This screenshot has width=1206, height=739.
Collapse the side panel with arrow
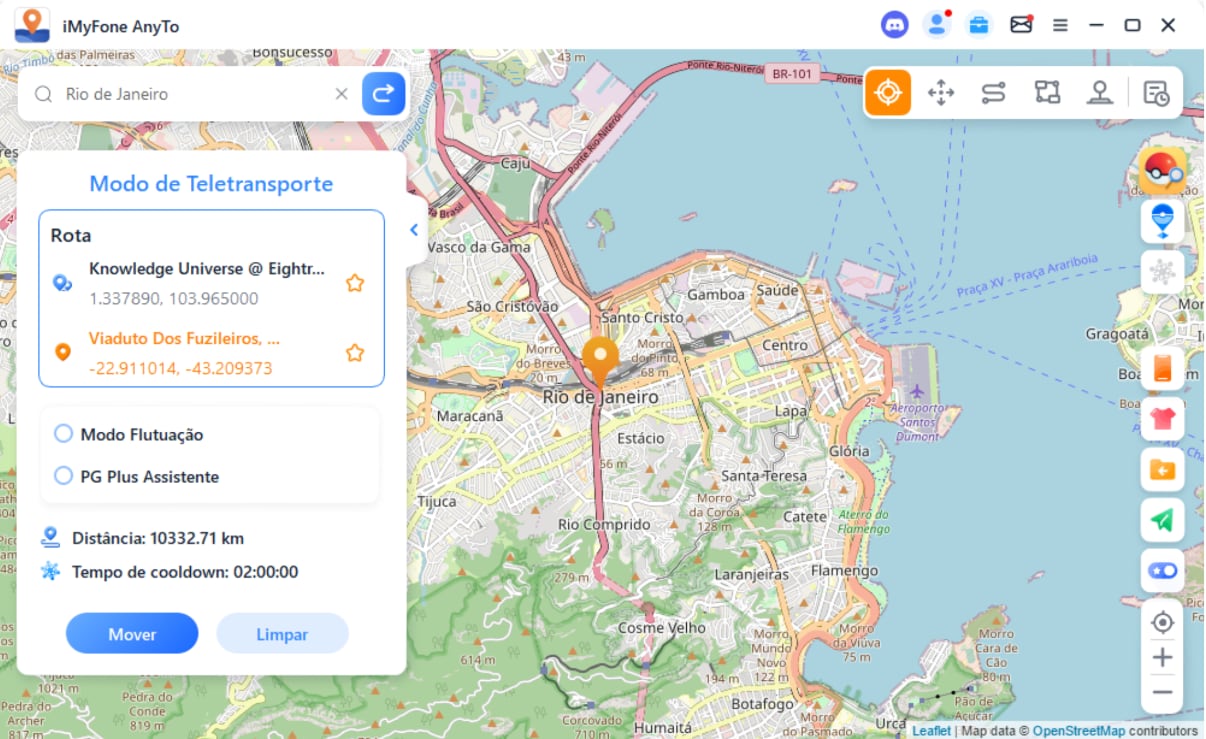(x=414, y=230)
